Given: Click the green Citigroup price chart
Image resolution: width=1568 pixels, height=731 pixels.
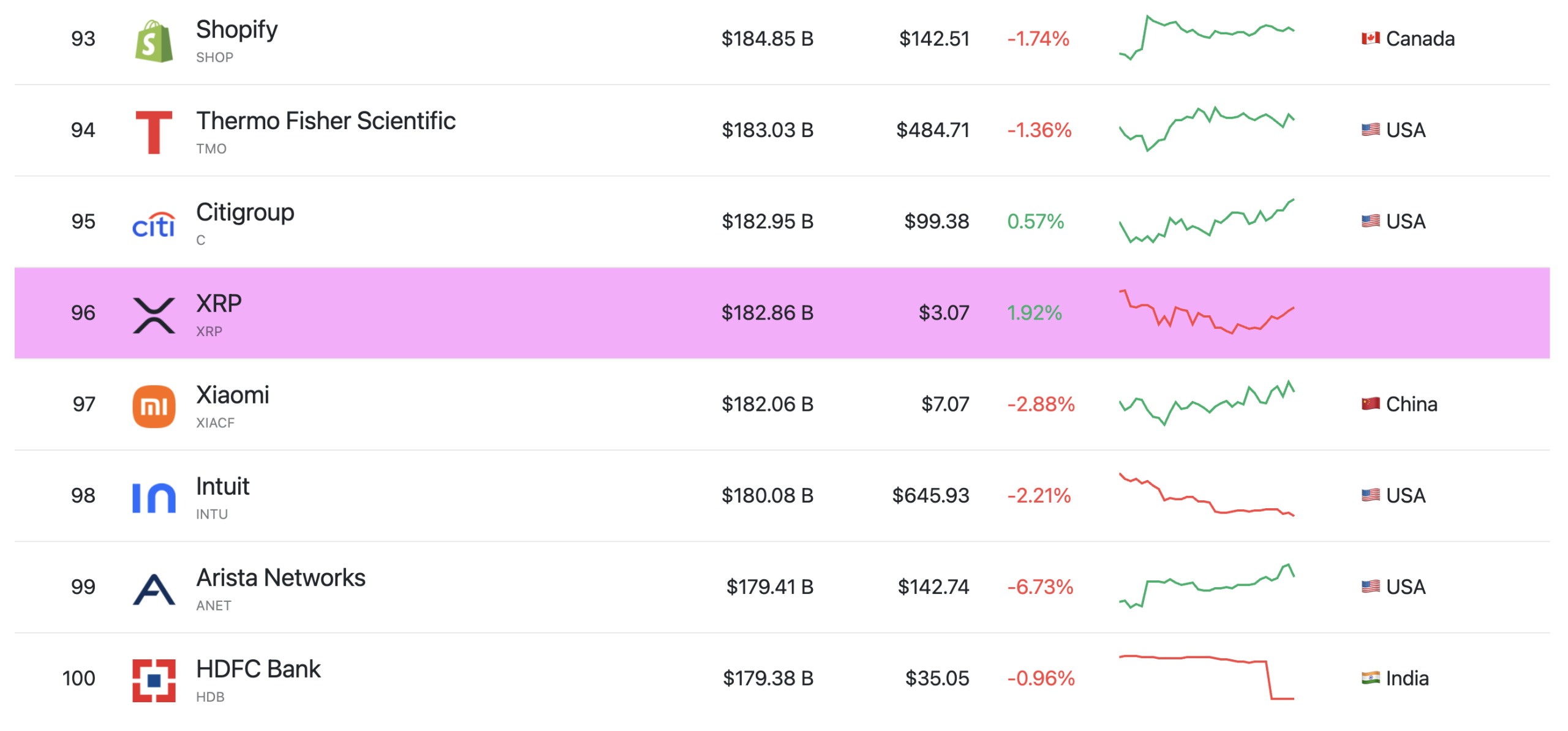Looking at the screenshot, I should tap(1207, 222).
